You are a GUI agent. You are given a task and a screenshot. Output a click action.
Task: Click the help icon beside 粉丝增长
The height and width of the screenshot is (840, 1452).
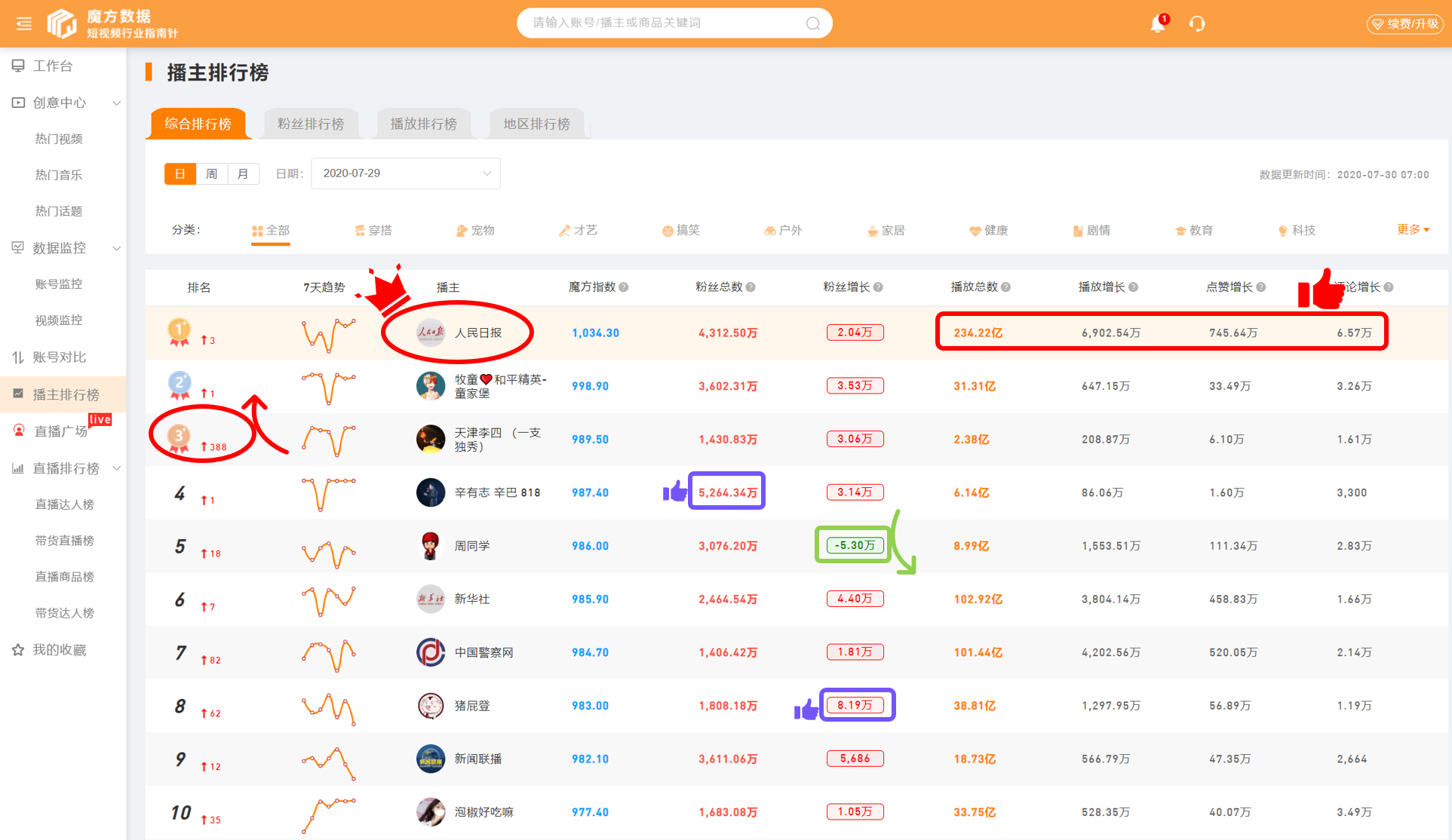point(878,287)
